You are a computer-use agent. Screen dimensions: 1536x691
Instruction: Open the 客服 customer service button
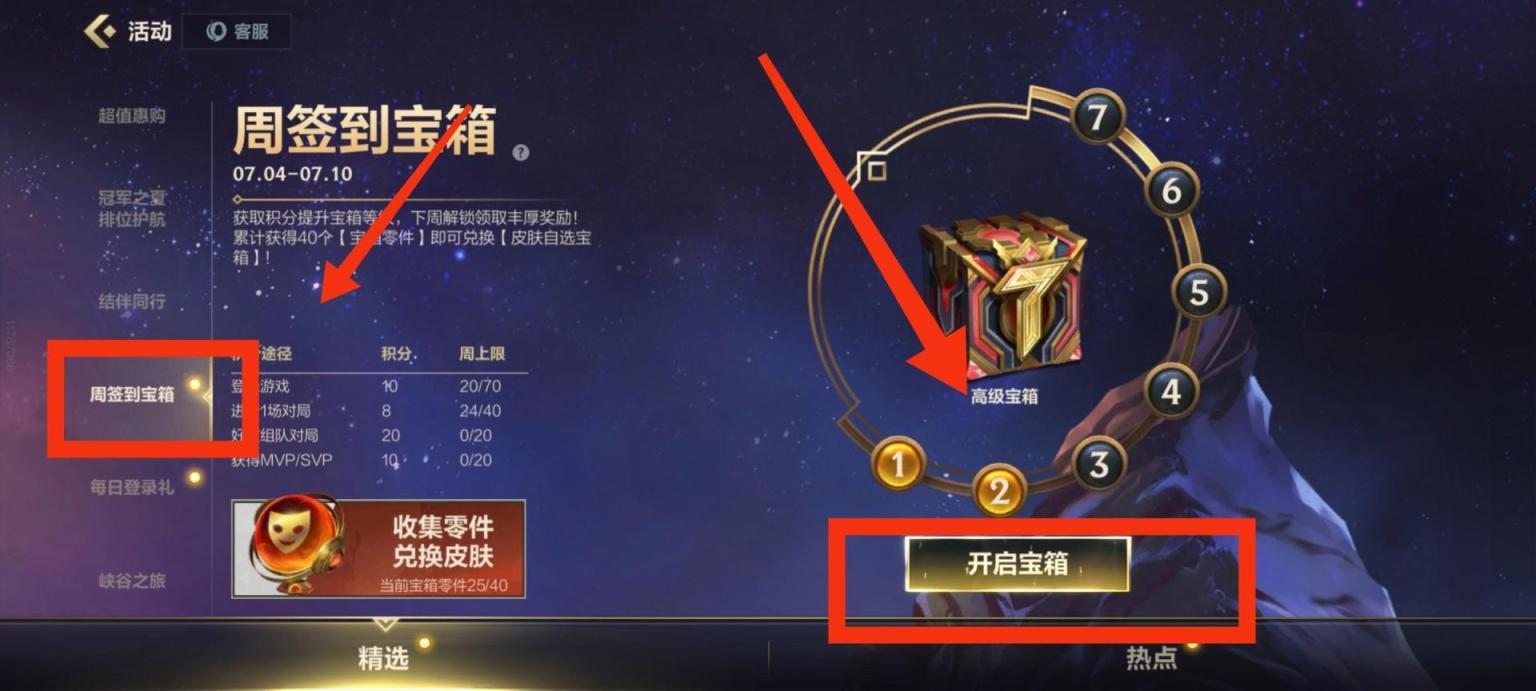237,31
